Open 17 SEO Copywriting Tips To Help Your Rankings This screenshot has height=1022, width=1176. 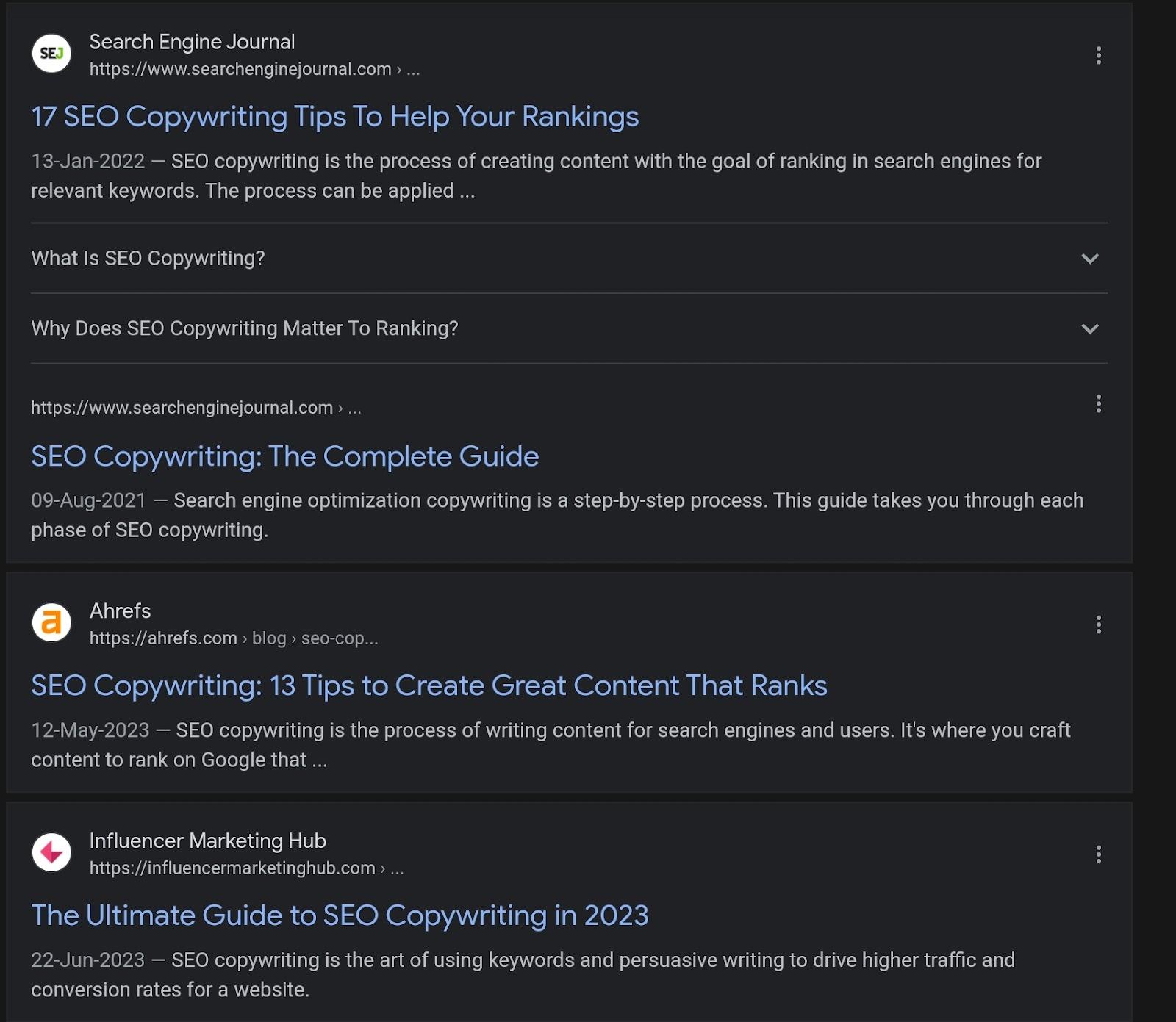(335, 117)
